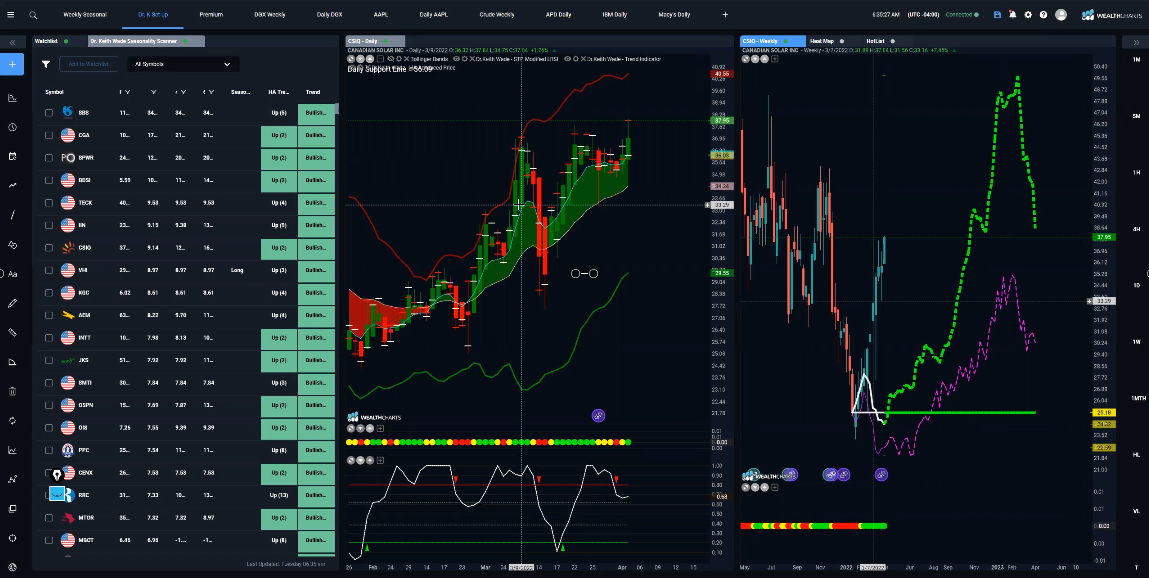Switch to Premium workspace tab
The width and height of the screenshot is (1149, 578).
[x=211, y=15]
